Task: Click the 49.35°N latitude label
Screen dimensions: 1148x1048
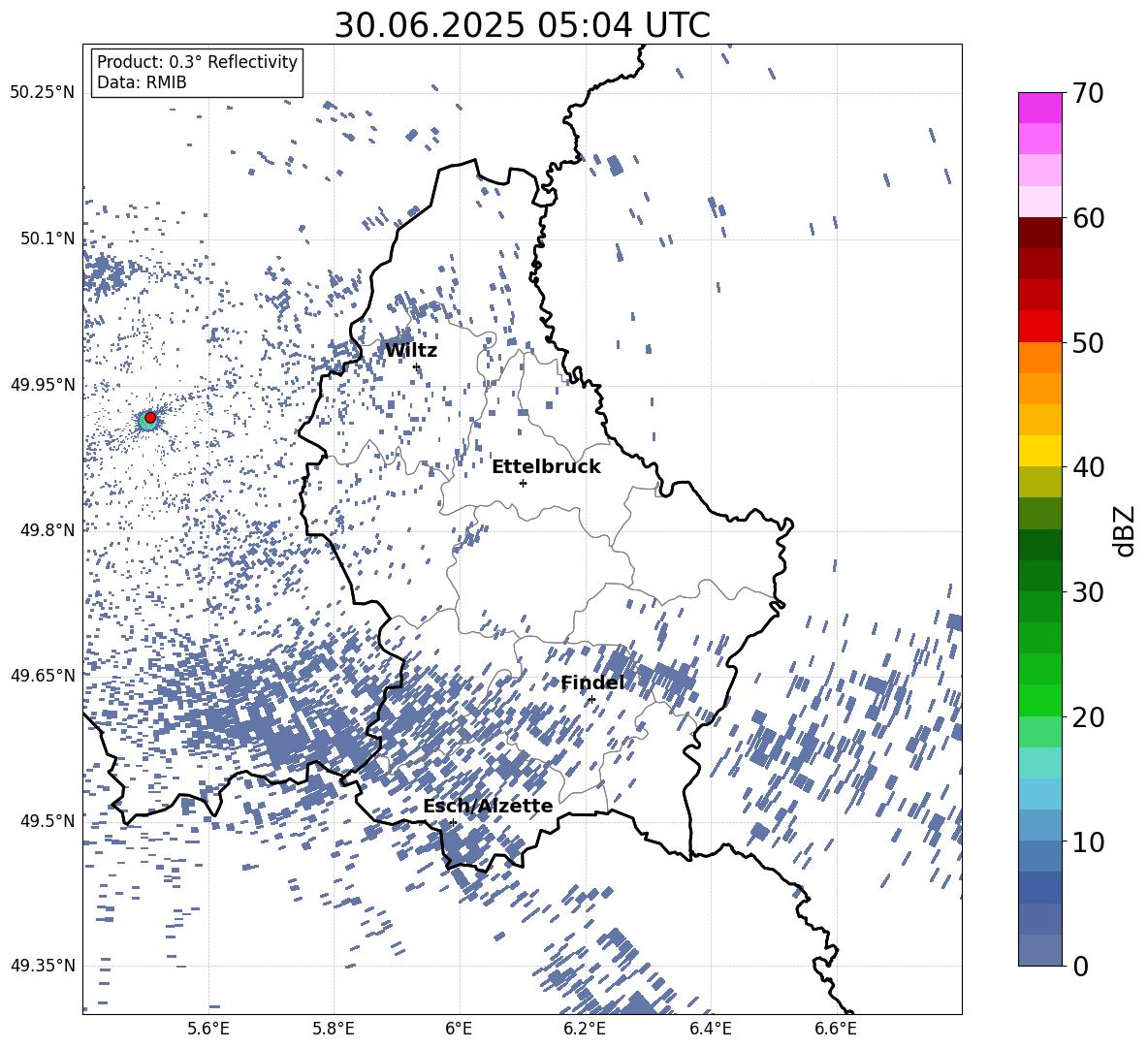Action: click(42, 966)
